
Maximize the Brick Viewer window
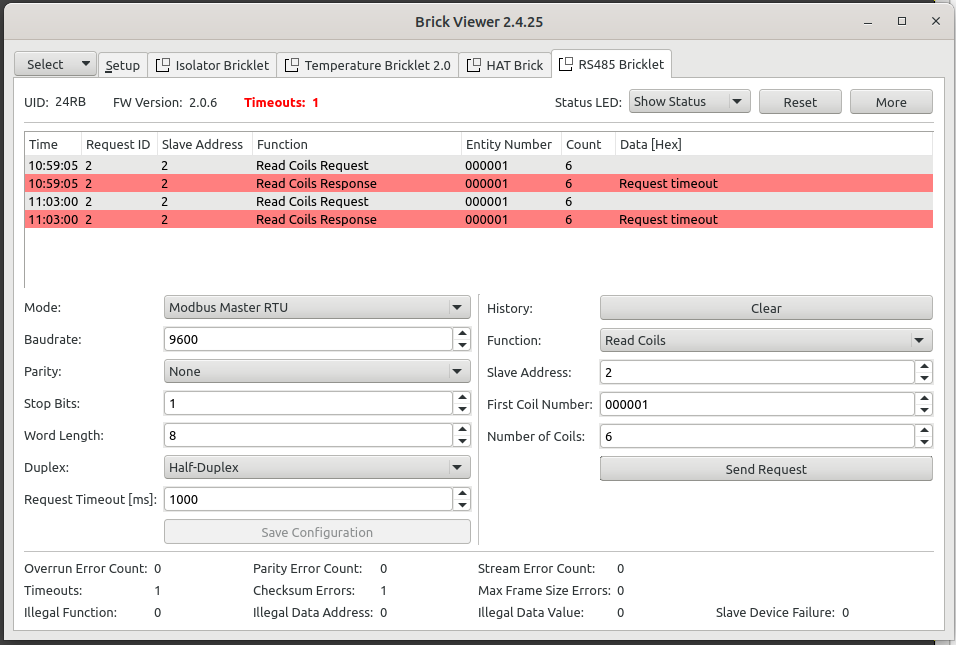coord(902,21)
